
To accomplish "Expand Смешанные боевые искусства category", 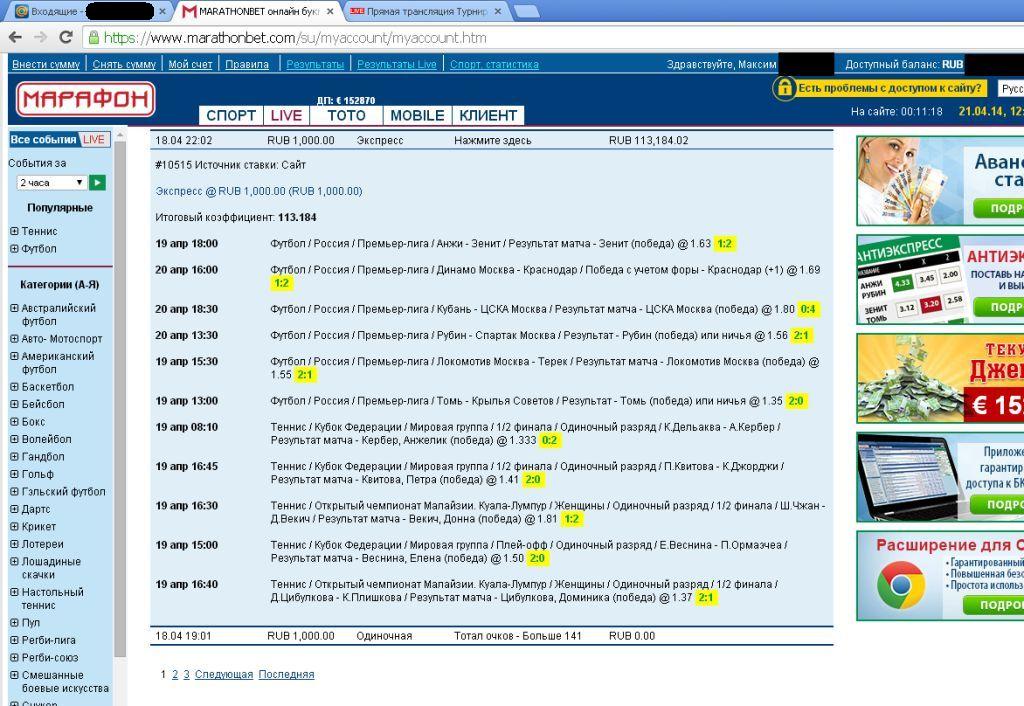I will [x=14, y=675].
